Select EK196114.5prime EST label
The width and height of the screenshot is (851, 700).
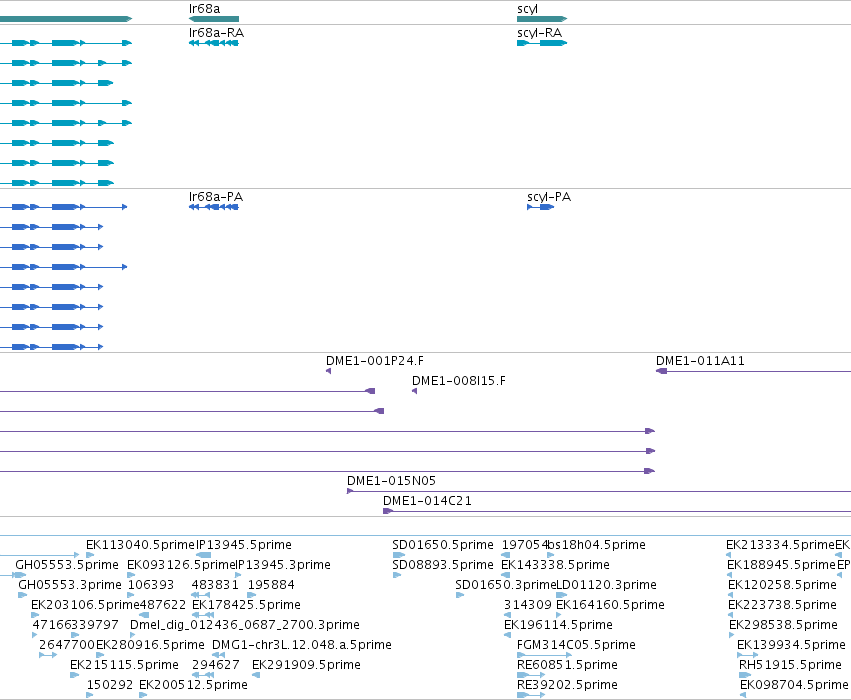coord(558,625)
